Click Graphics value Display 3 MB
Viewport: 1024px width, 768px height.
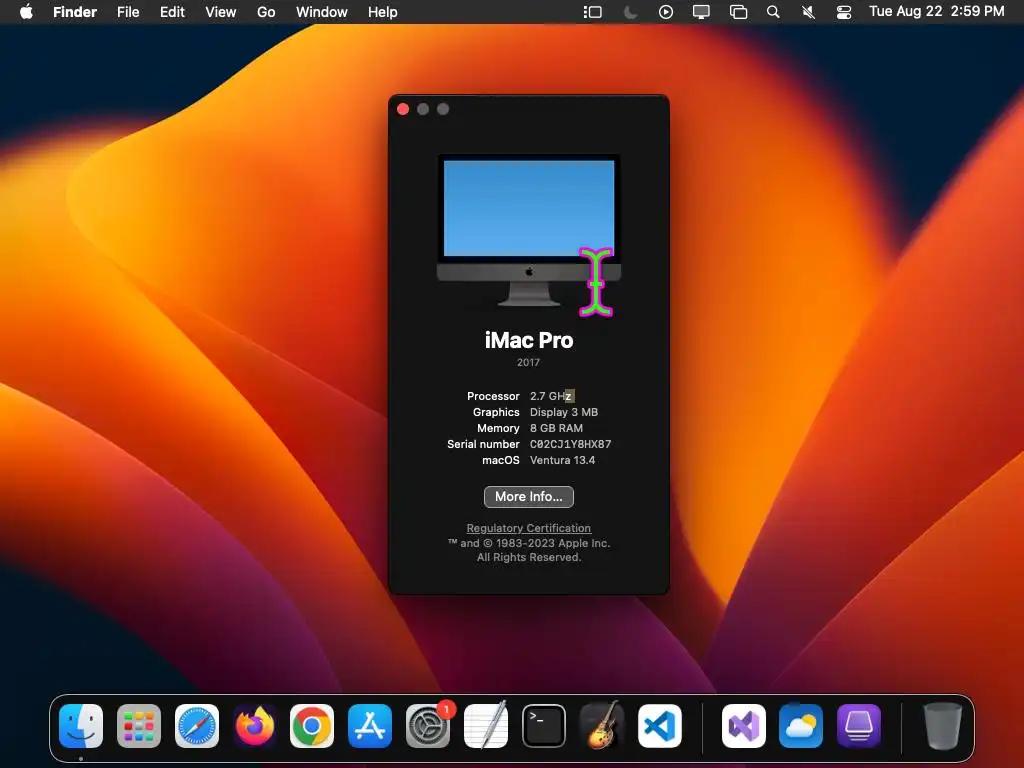[564, 412]
